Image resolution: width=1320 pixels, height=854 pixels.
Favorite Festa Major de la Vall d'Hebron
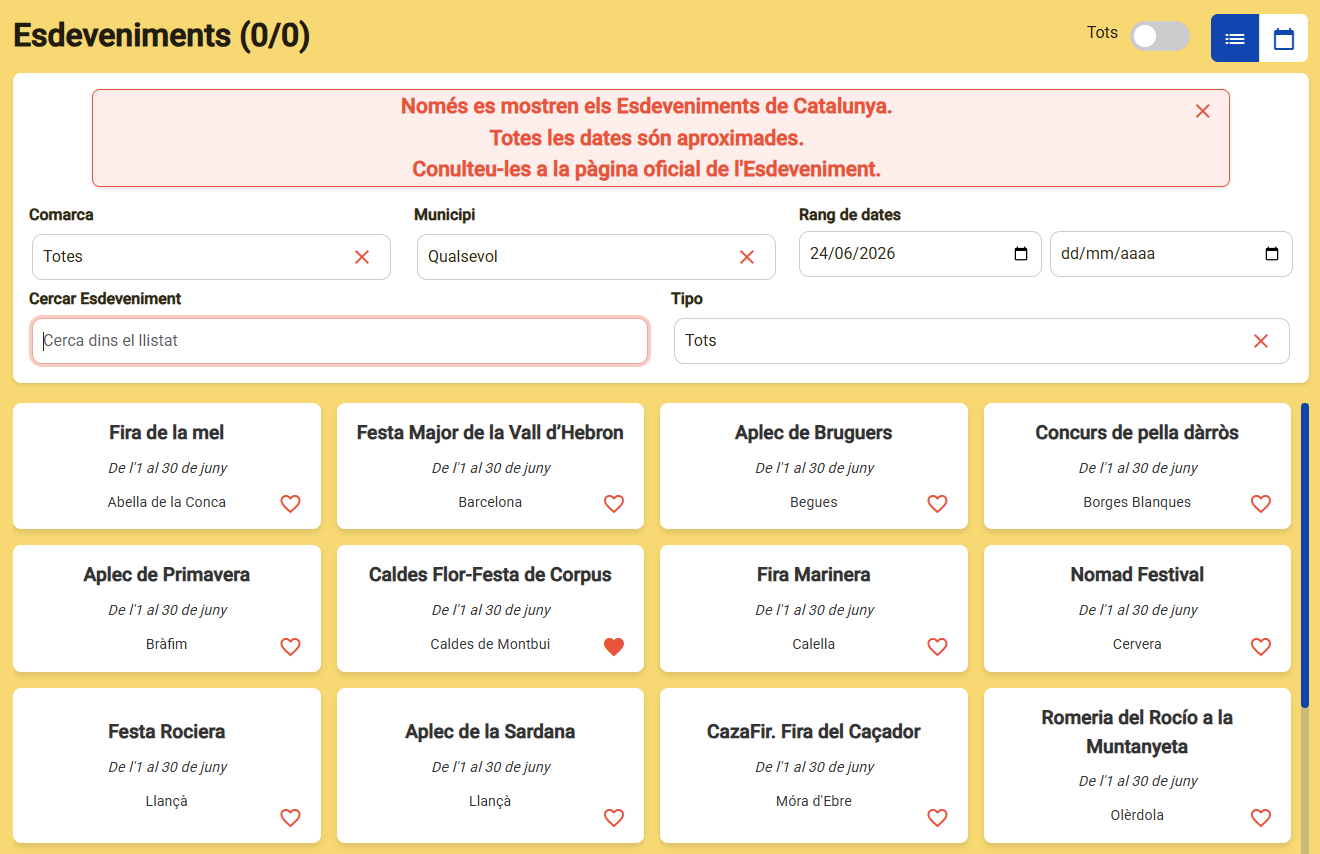pyautogui.click(x=614, y=504)
